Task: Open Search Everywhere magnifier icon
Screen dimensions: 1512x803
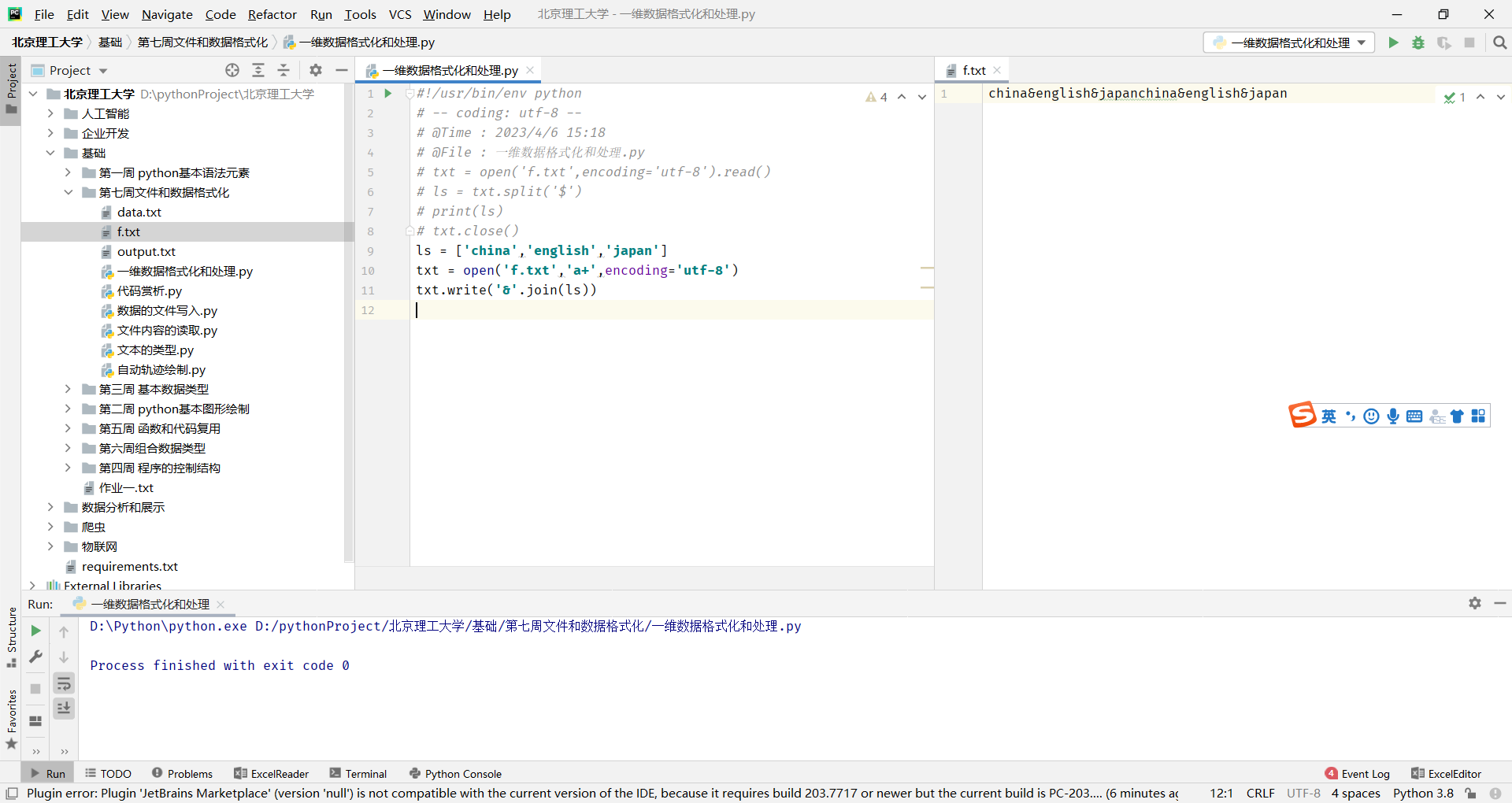Action: [1499, 43]
